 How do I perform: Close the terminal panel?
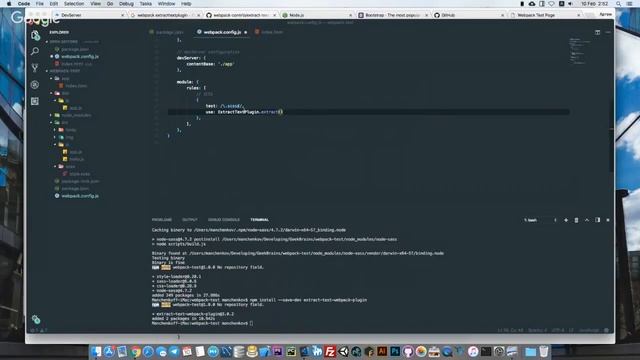(608, 220)
